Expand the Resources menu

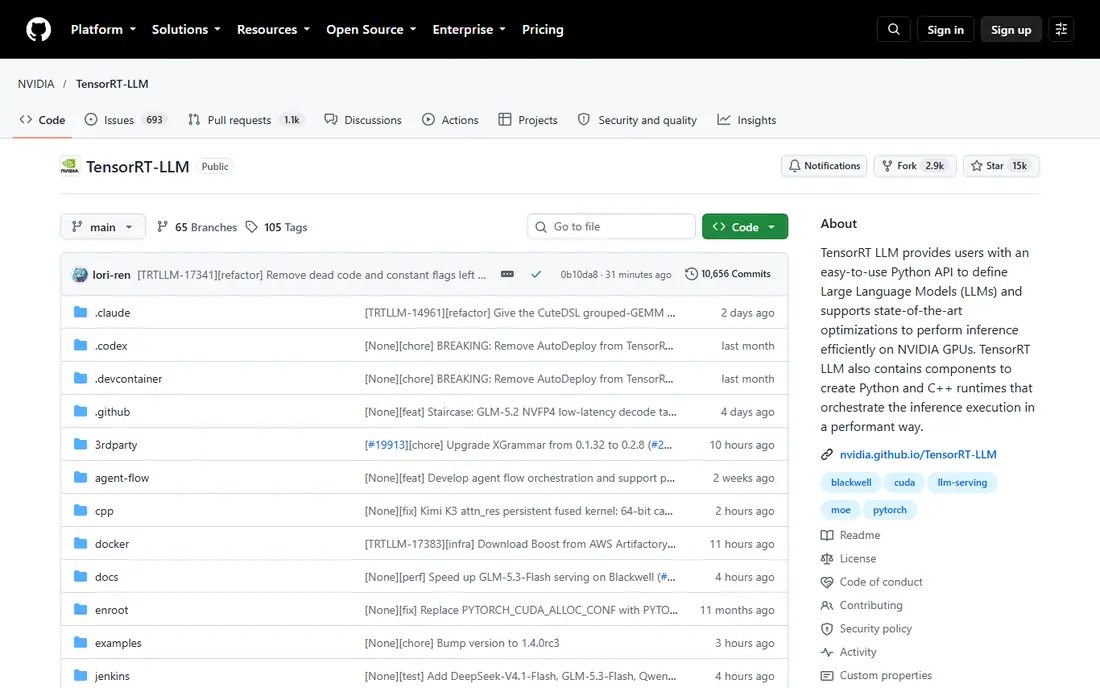[x=273, y=29]
